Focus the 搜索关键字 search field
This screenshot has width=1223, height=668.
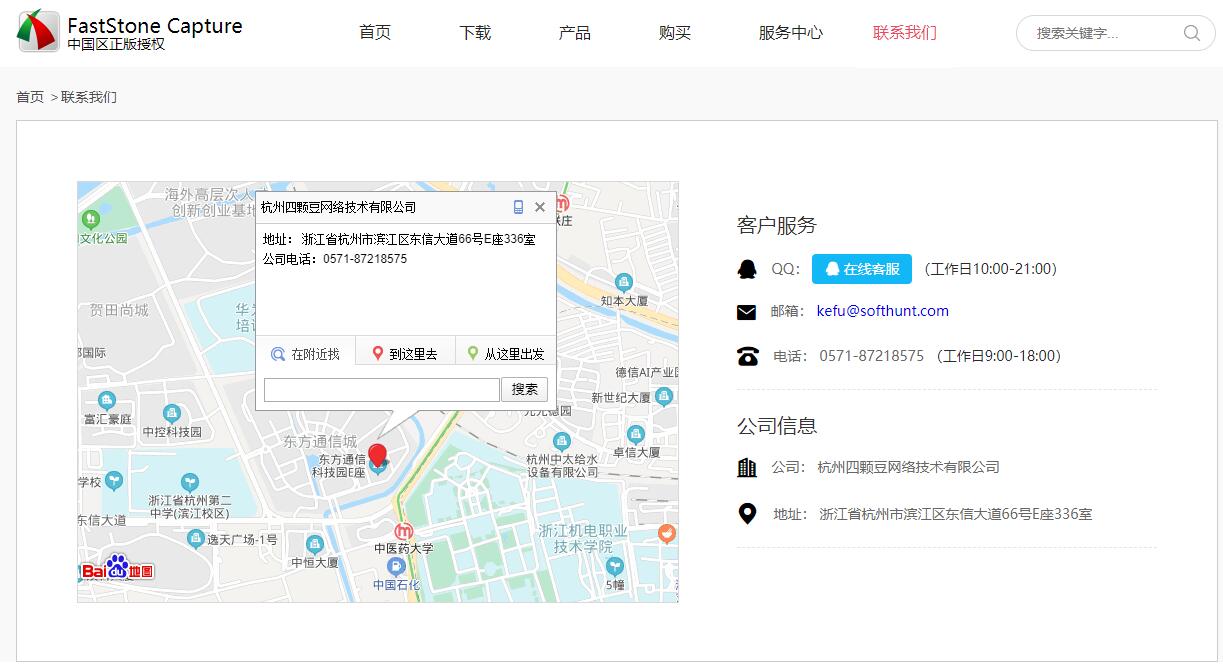pos(1105,33)
